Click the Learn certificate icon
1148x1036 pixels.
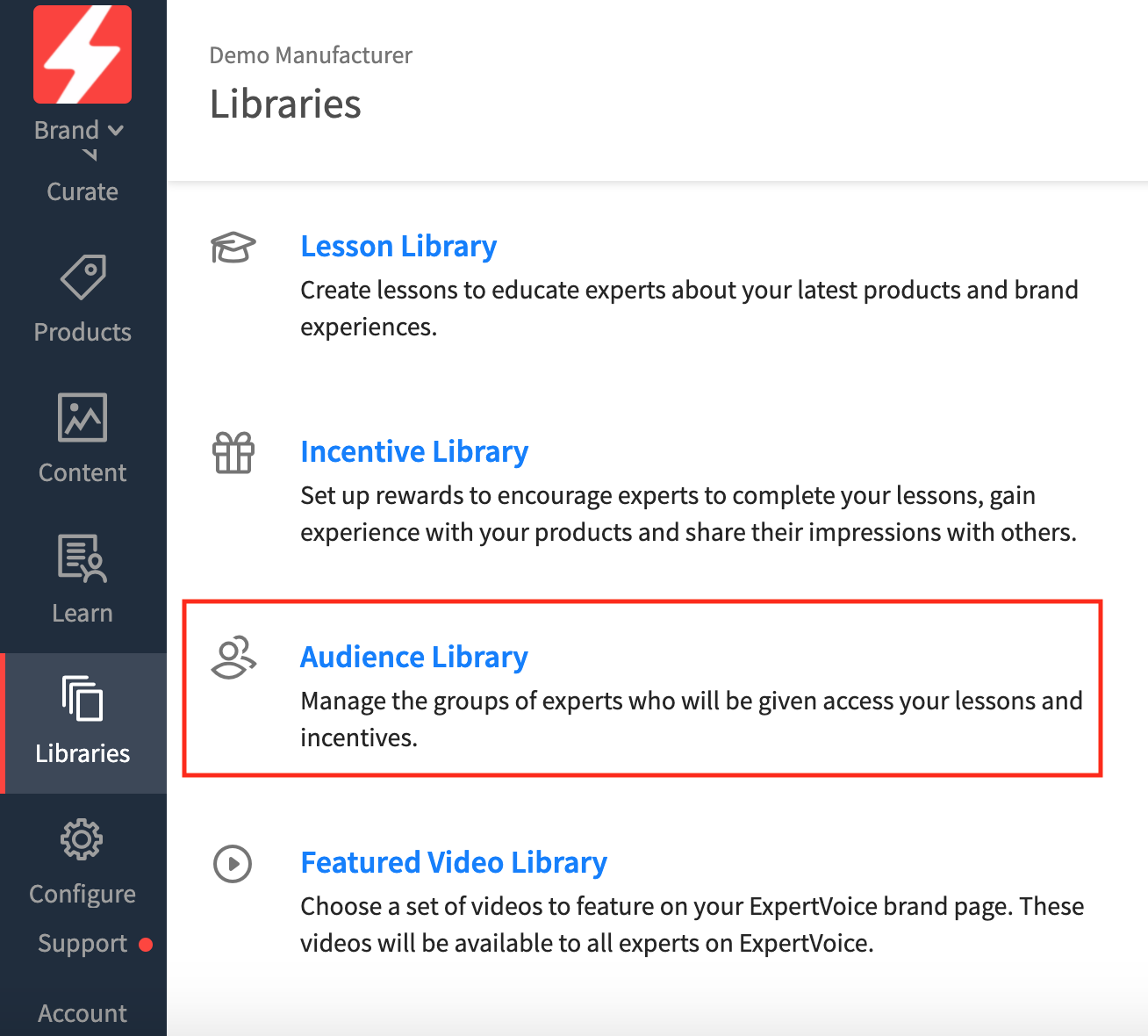[x=83, y=558]
